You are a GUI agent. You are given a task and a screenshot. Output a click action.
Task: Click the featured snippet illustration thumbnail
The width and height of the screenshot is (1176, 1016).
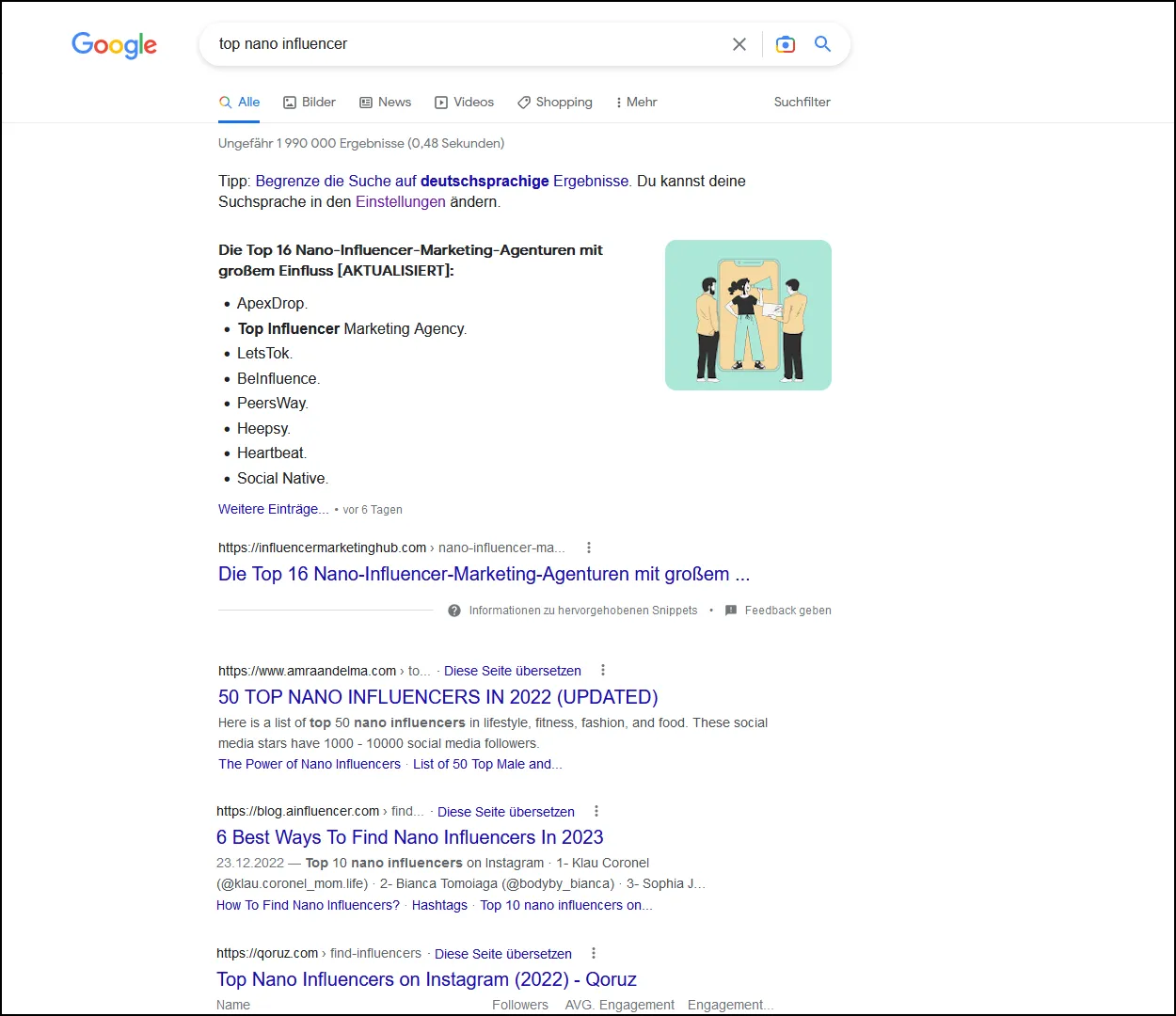(748, 315)
